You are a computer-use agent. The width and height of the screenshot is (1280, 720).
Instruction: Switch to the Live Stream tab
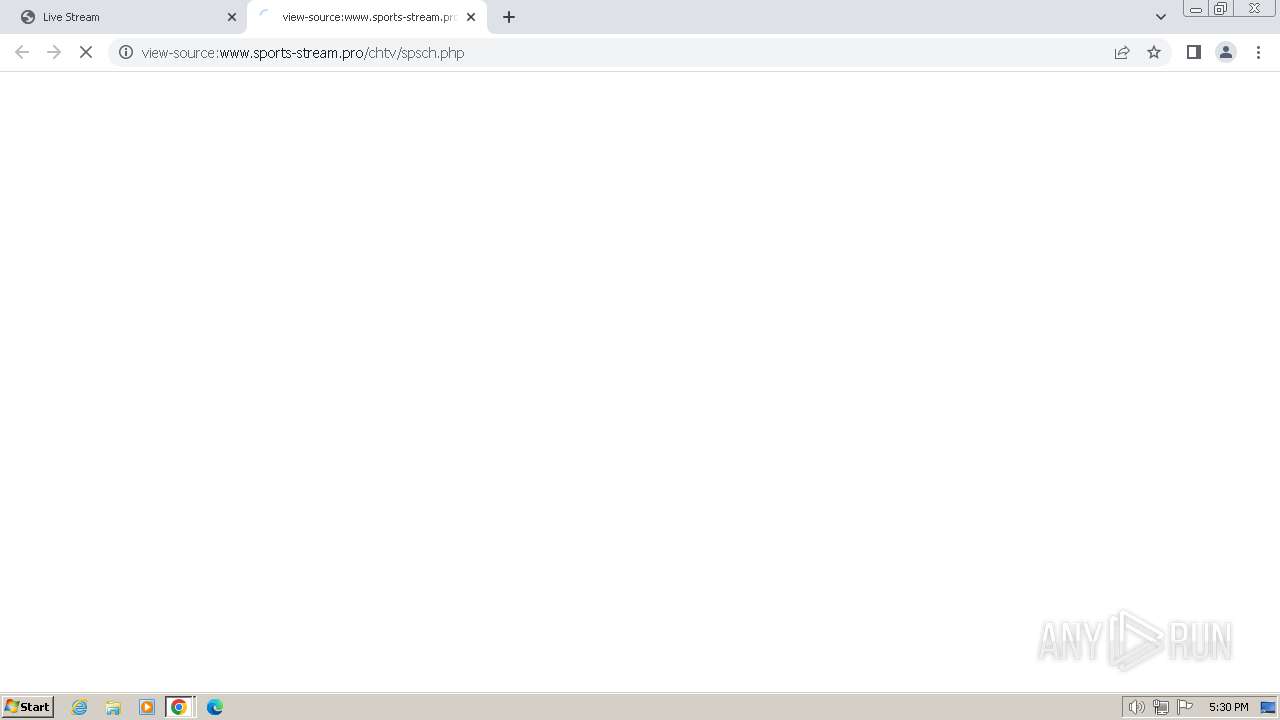[x=123, y=17]
